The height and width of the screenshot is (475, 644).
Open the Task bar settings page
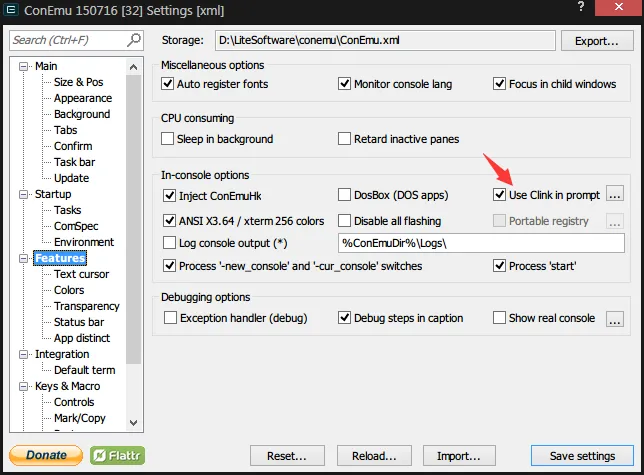74,162
